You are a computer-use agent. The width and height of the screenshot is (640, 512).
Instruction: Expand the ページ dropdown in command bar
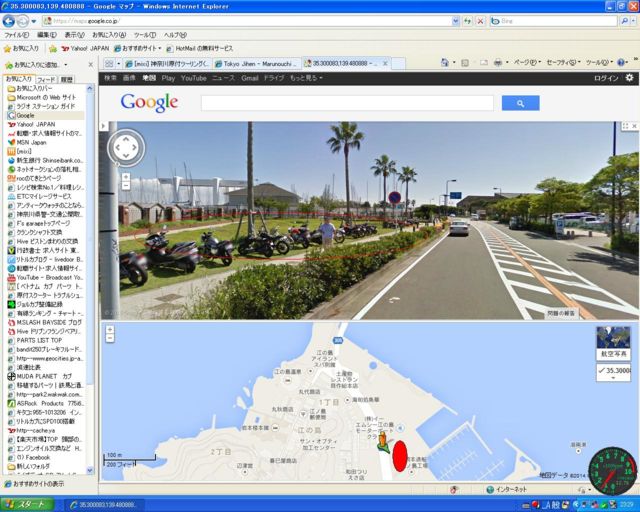click(524, 62)
